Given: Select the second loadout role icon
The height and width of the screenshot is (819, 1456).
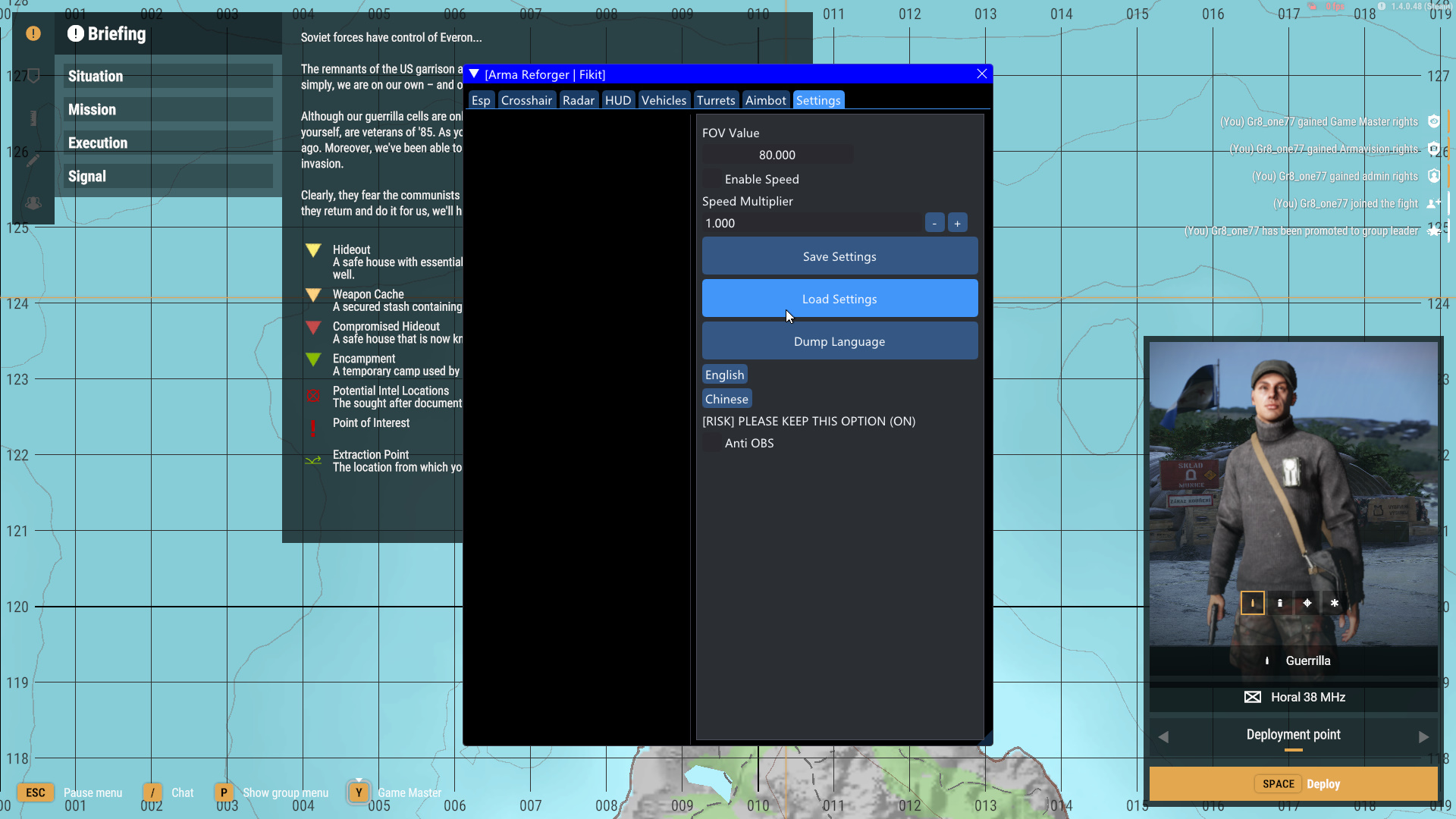Looking at the screenshot, I should [x=1280, y=604].
